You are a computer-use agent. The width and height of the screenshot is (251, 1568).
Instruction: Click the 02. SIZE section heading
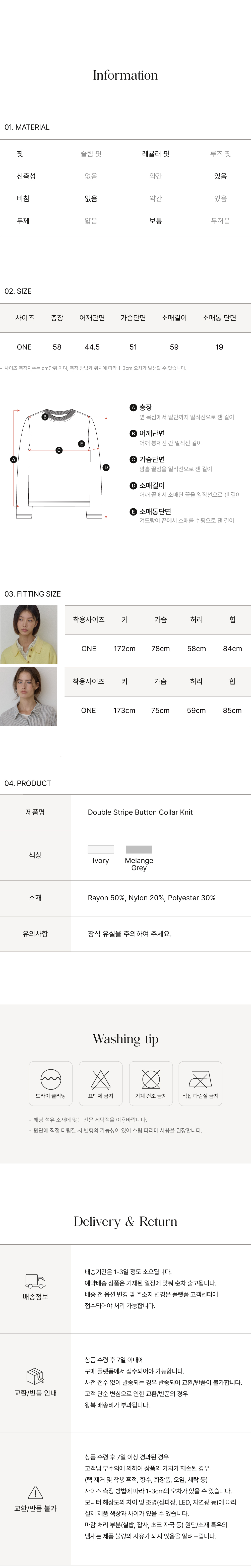click(18, 291)
